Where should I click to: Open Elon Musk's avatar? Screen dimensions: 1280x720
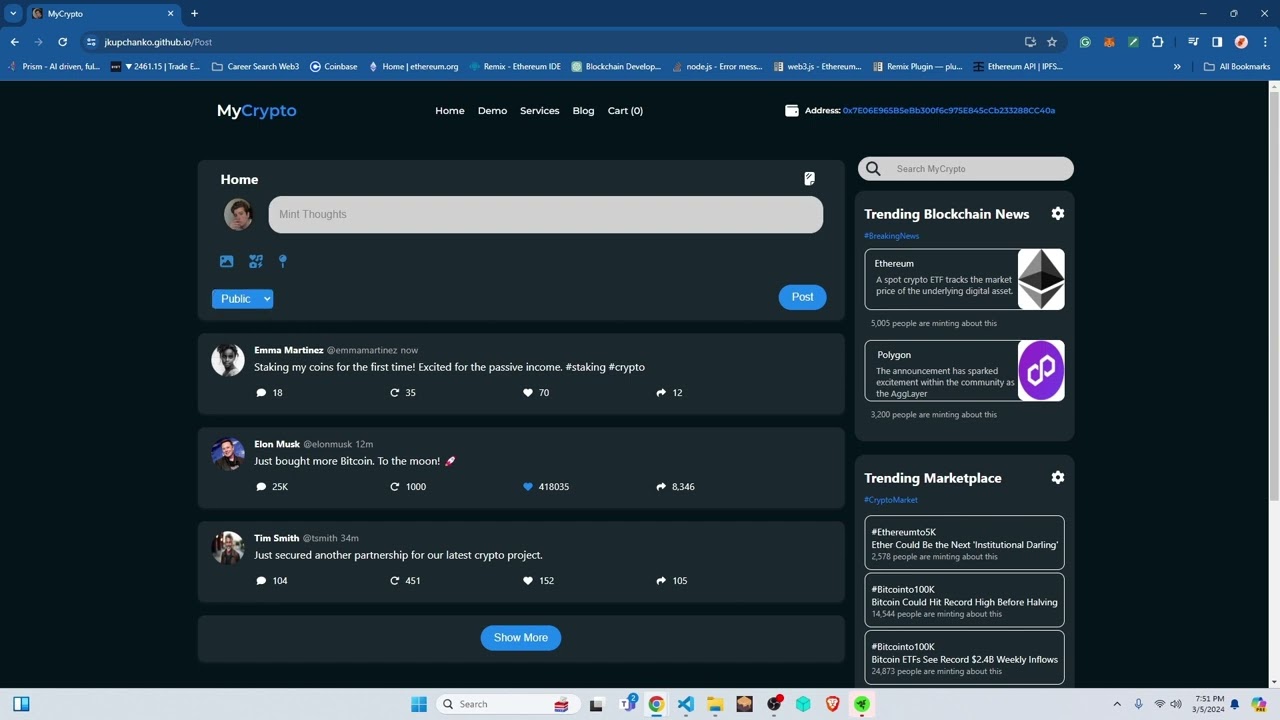tap(228, 453)
